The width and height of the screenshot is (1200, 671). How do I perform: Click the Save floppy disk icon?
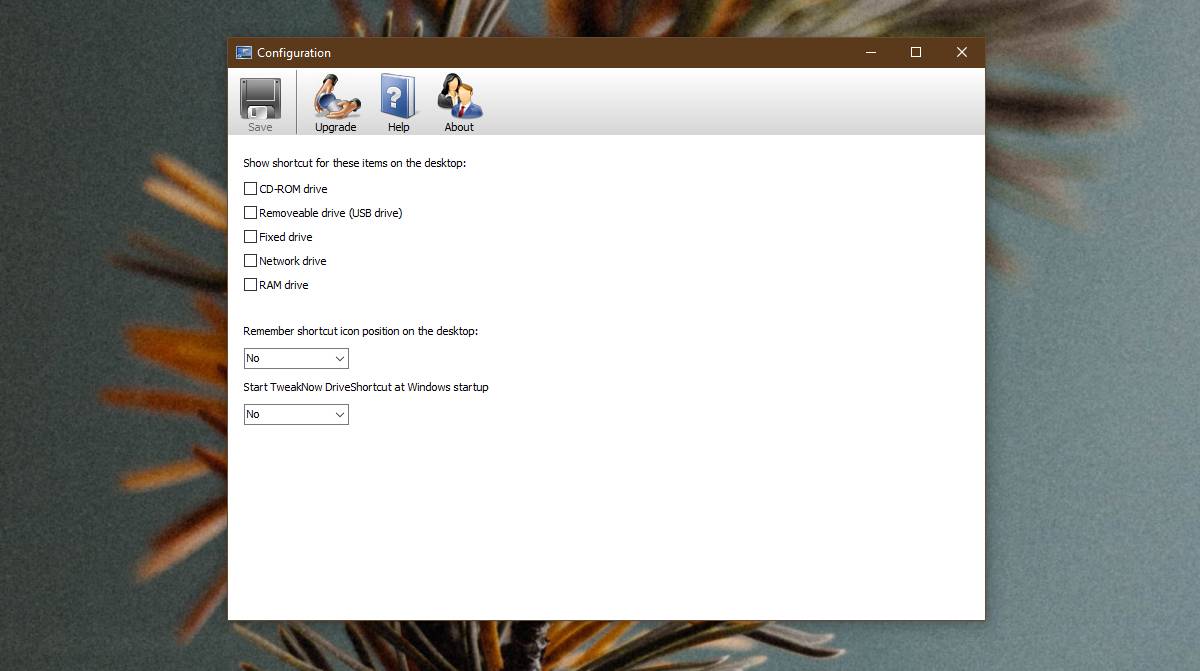click(260, 97)
